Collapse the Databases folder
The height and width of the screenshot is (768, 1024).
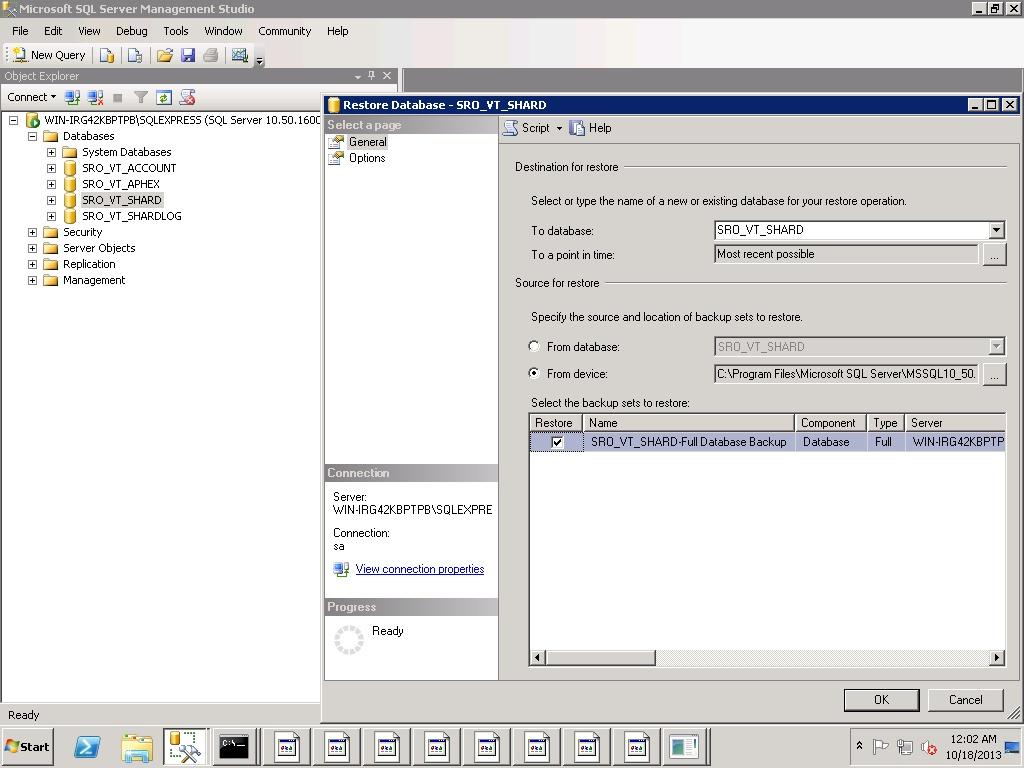click(32, 136)
